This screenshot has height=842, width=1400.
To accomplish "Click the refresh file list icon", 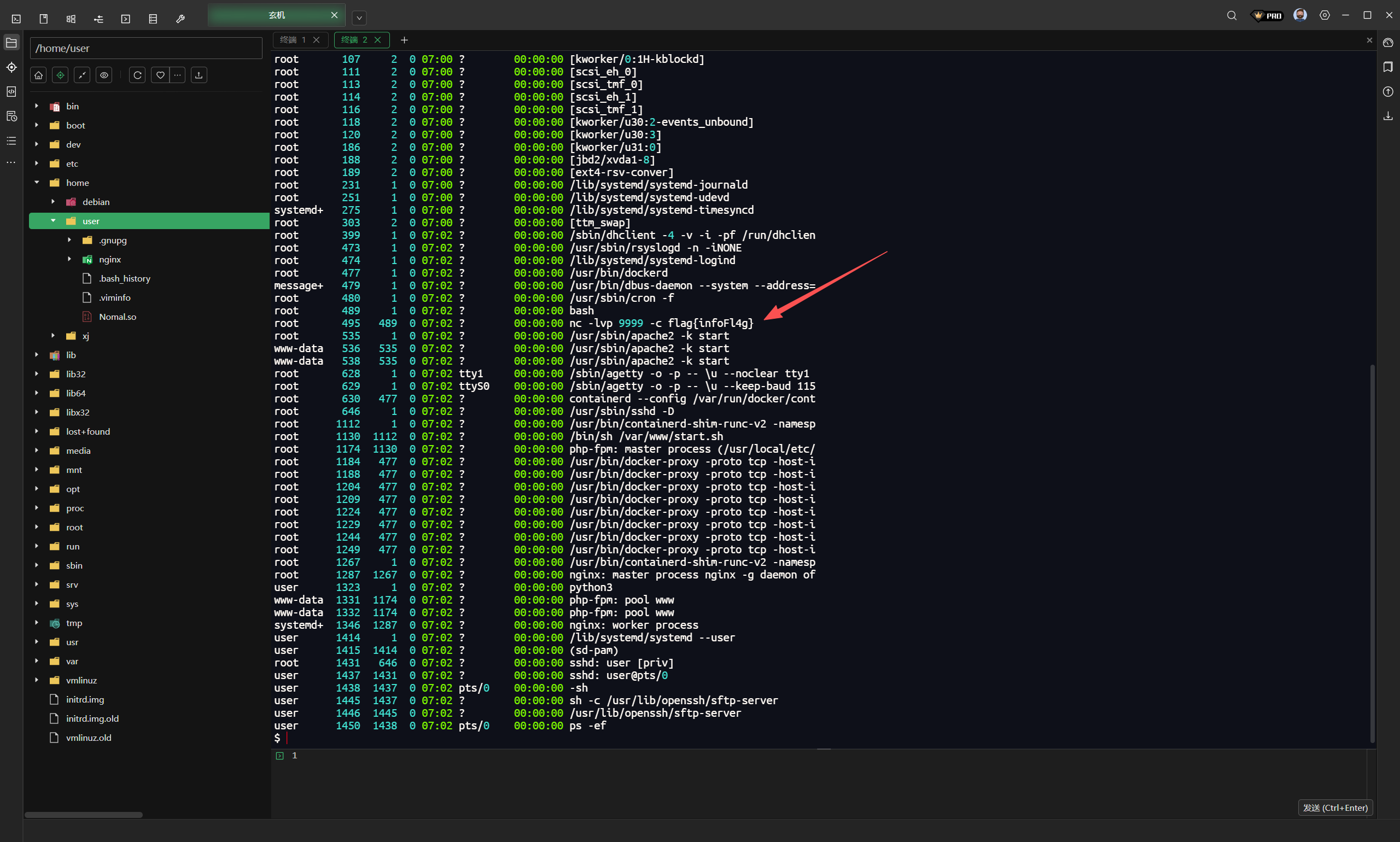I will 137,75.
